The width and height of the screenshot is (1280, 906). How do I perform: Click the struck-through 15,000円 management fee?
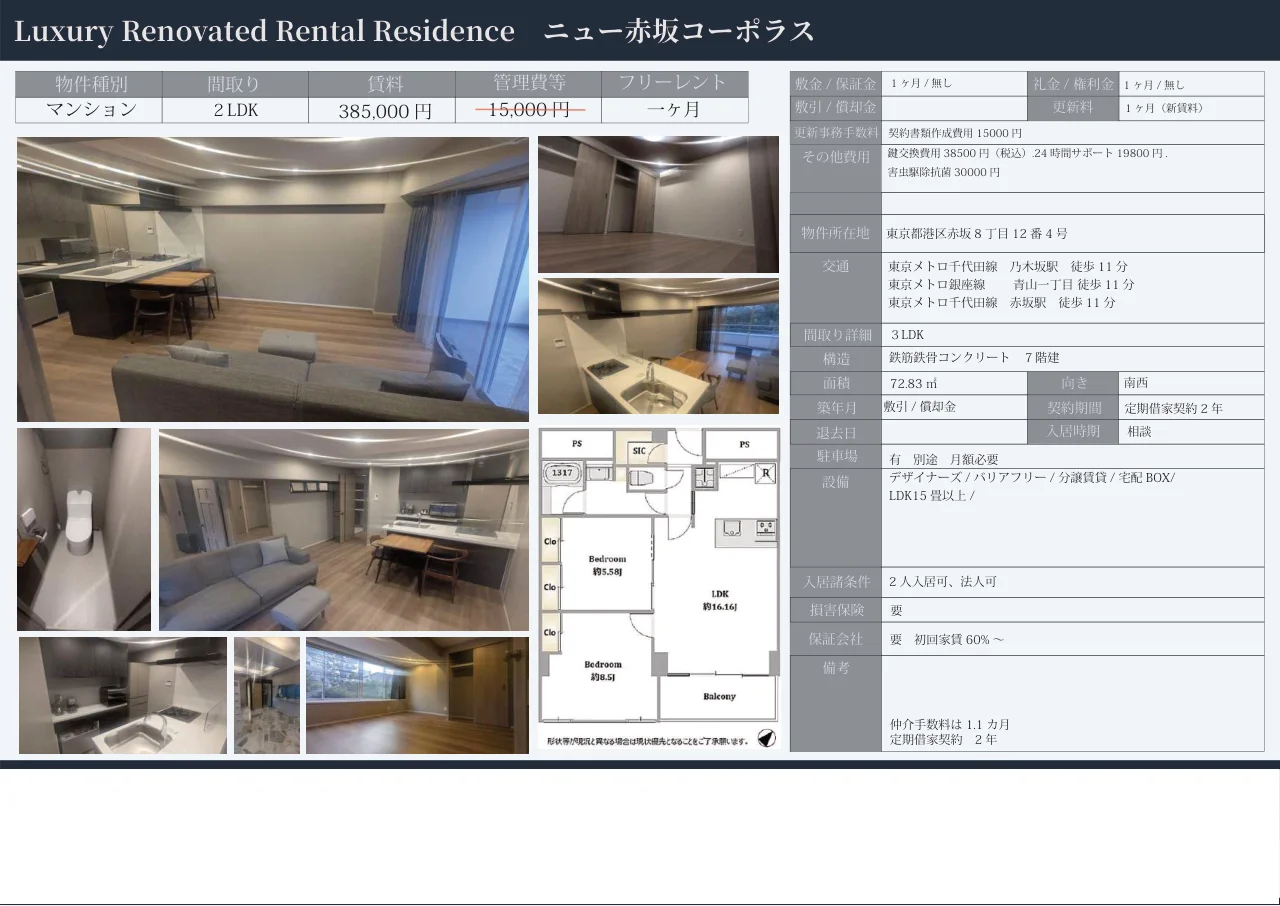[x=529, y=110]
